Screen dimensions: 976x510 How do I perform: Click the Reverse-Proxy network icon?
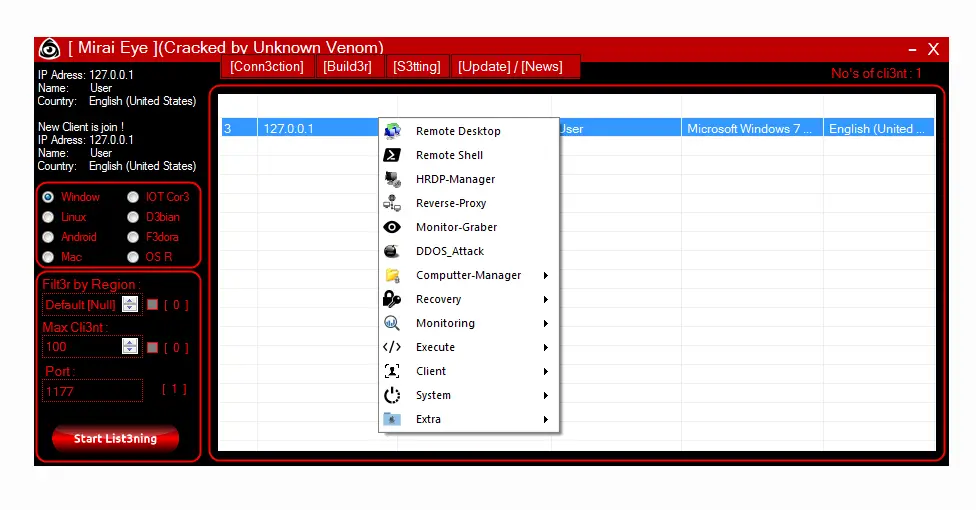[393, 203]
